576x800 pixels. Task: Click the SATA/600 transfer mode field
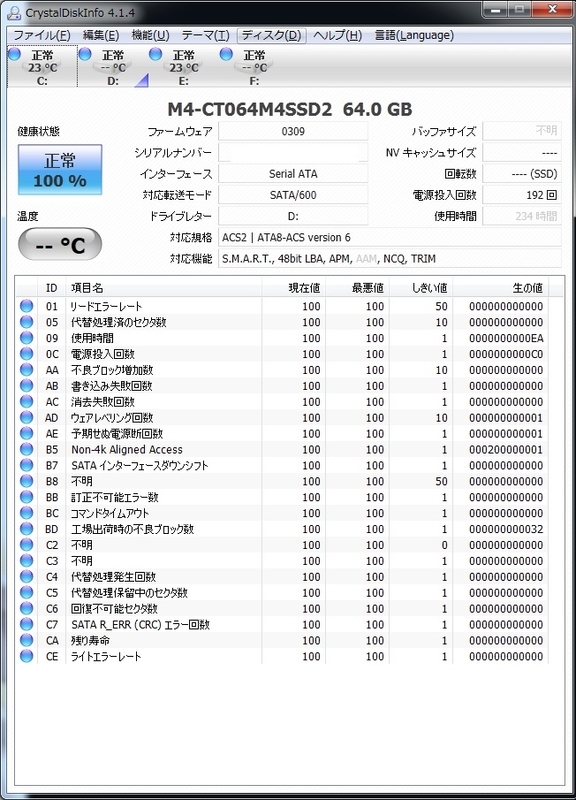point(293,195)
